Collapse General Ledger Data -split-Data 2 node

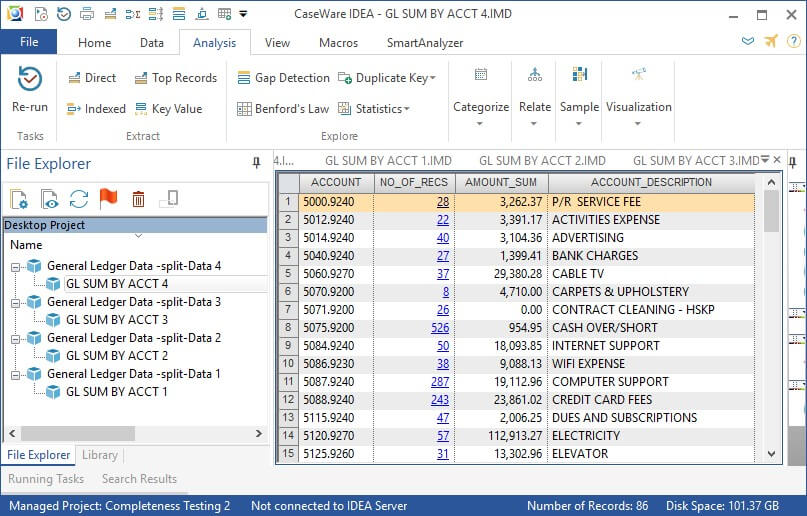click(x=15, y=339)
